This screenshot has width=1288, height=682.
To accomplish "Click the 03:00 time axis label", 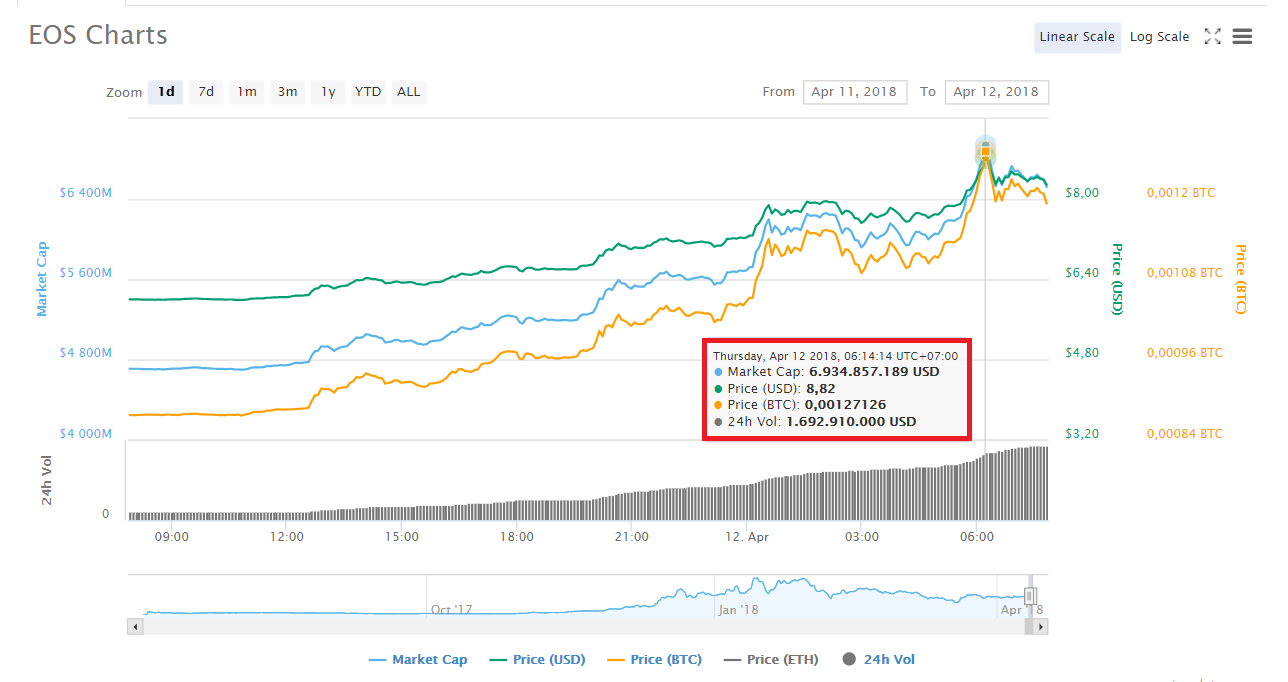I will tap(862, 537).
